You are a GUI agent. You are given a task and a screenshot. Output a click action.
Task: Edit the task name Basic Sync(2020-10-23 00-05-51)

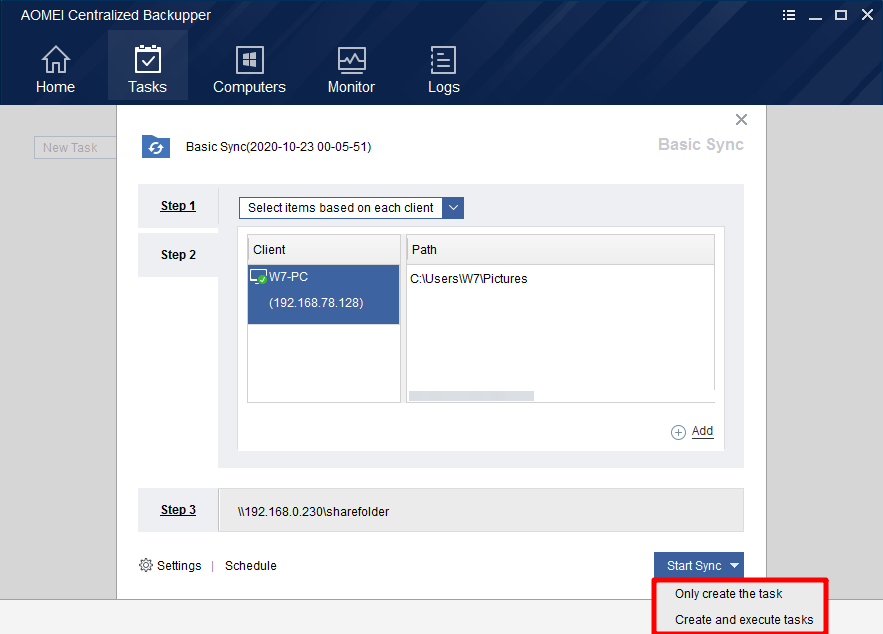[279, 147]
